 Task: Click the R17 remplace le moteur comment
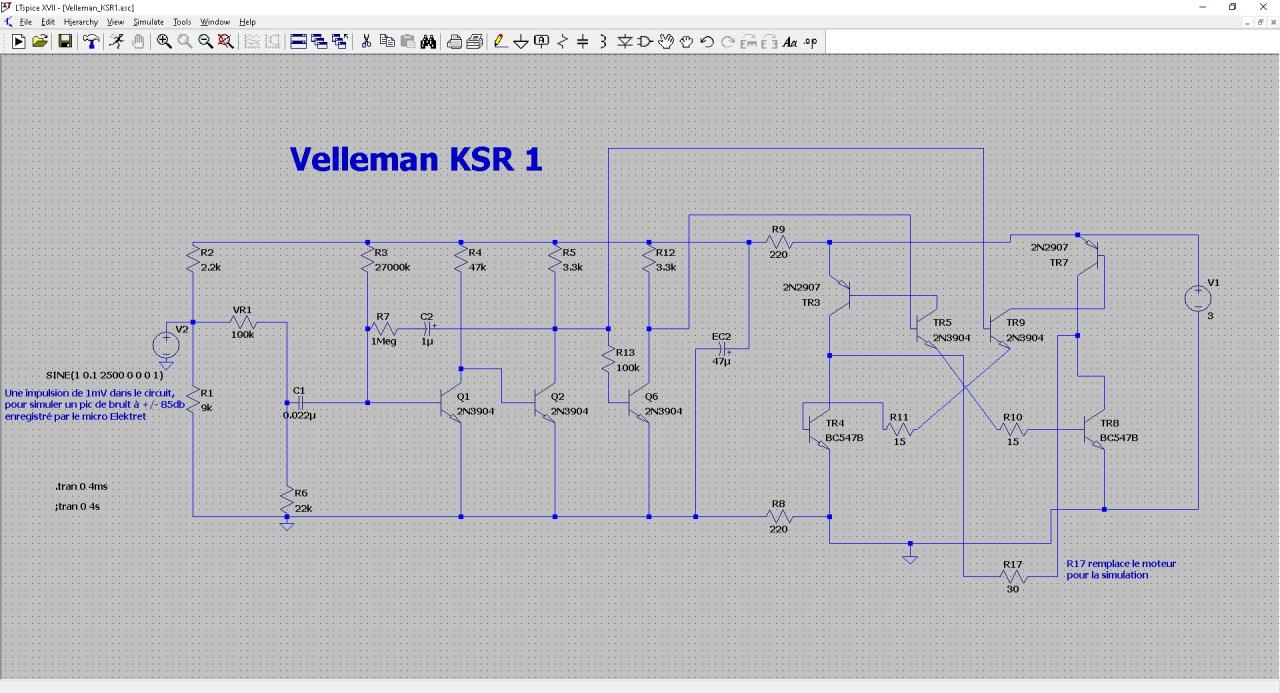(1121, 569)
